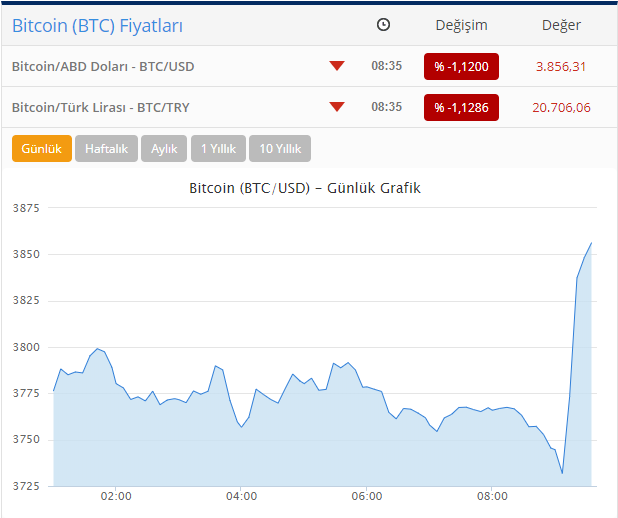Click the % -1,1200 change badge
The height and width of the screenshot is (518, 618).
pos(461,67)
